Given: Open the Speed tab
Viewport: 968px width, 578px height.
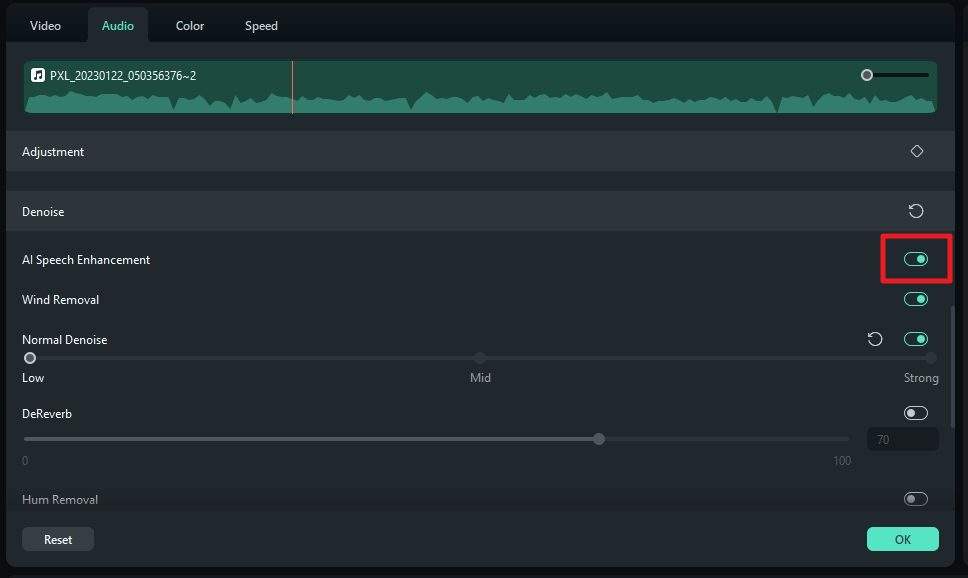Looking at the screenshot, I should [x=261, y=26].
